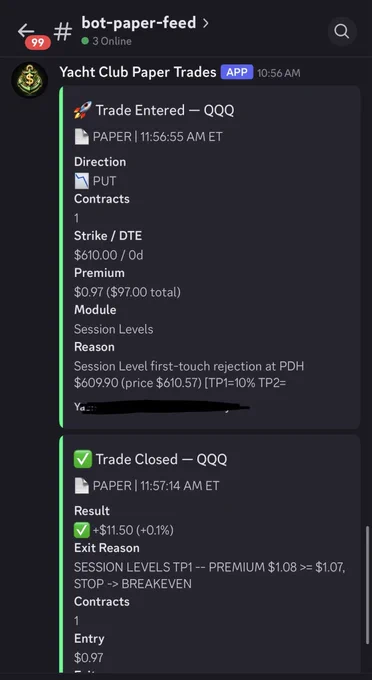Image resolution: width=372 pixels, height=680 pixels.
Task: Open the search magnifier icon
Action: 342,31
